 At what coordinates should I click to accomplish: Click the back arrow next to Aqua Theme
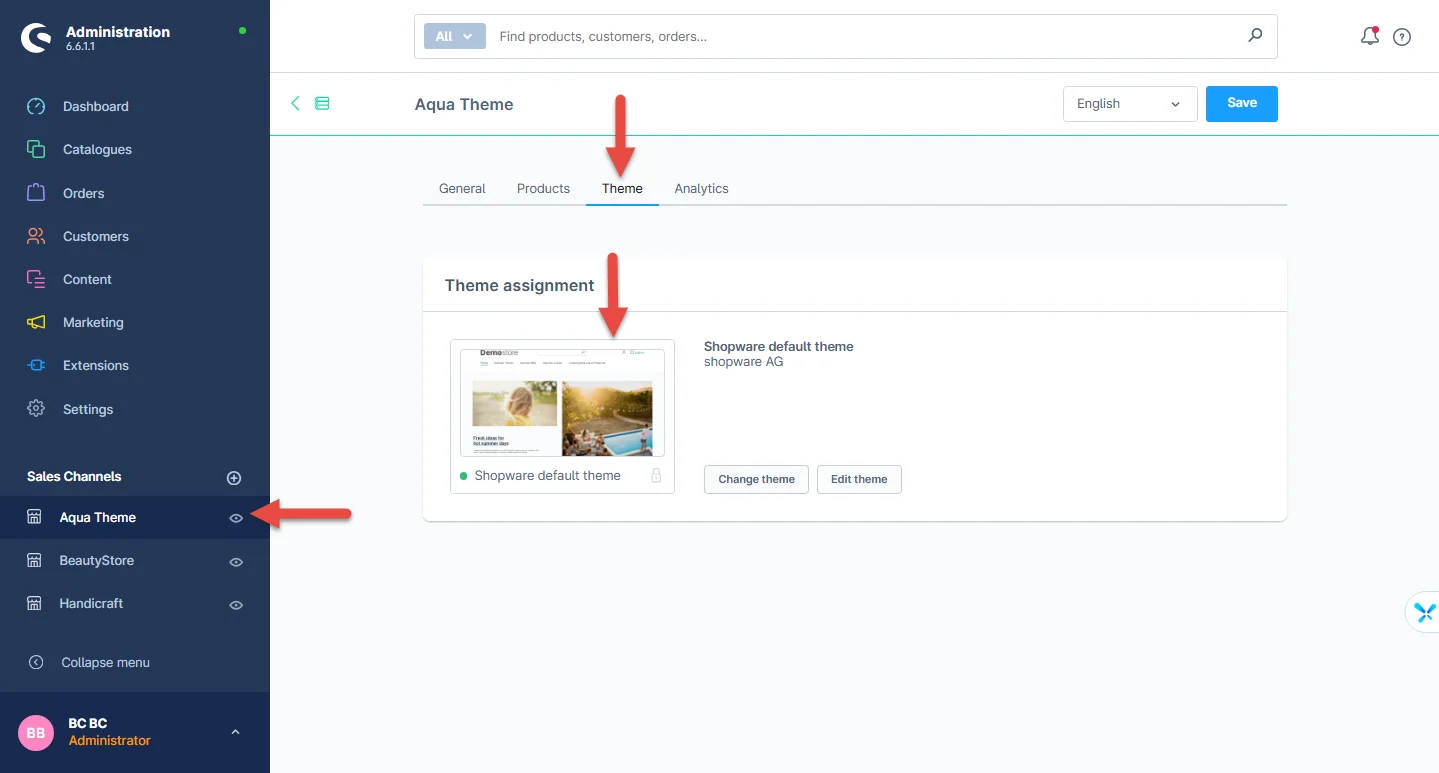[295, 103]
